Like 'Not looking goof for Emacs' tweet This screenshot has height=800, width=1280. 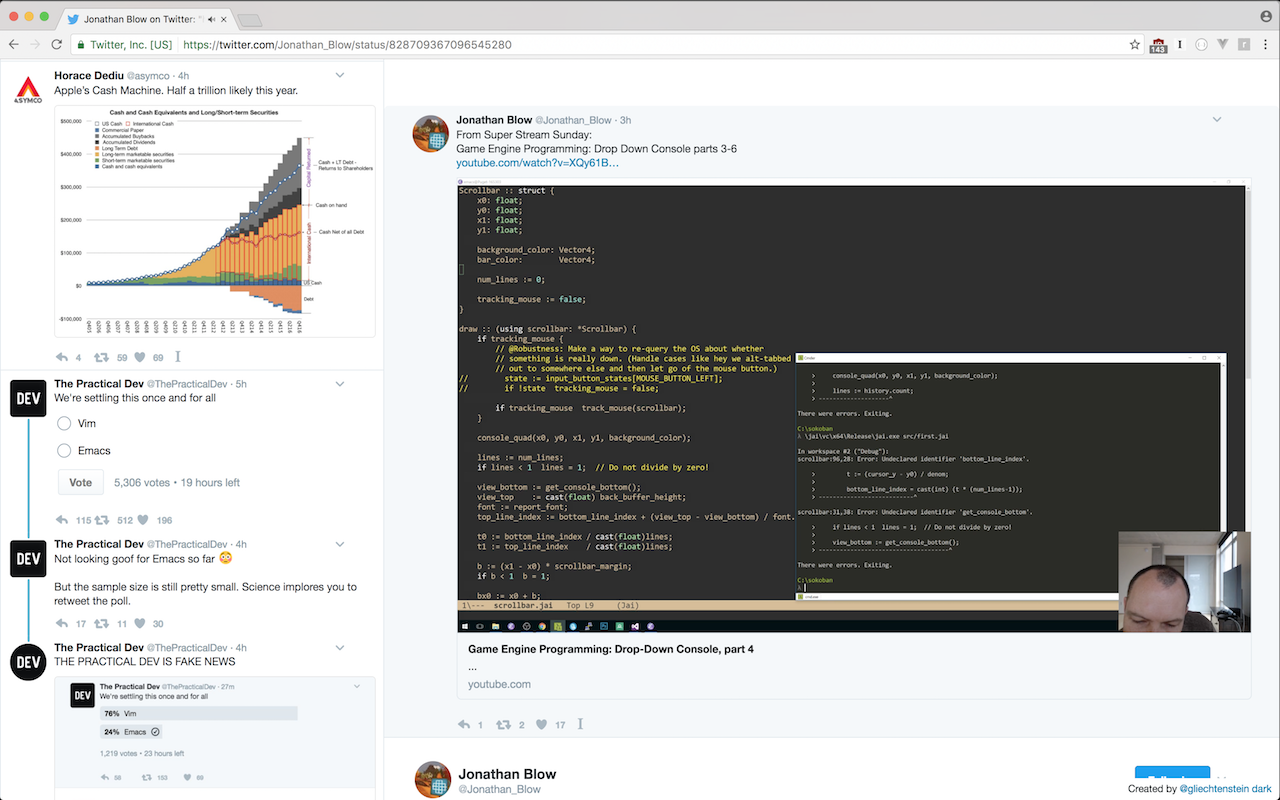pos(139,624)
